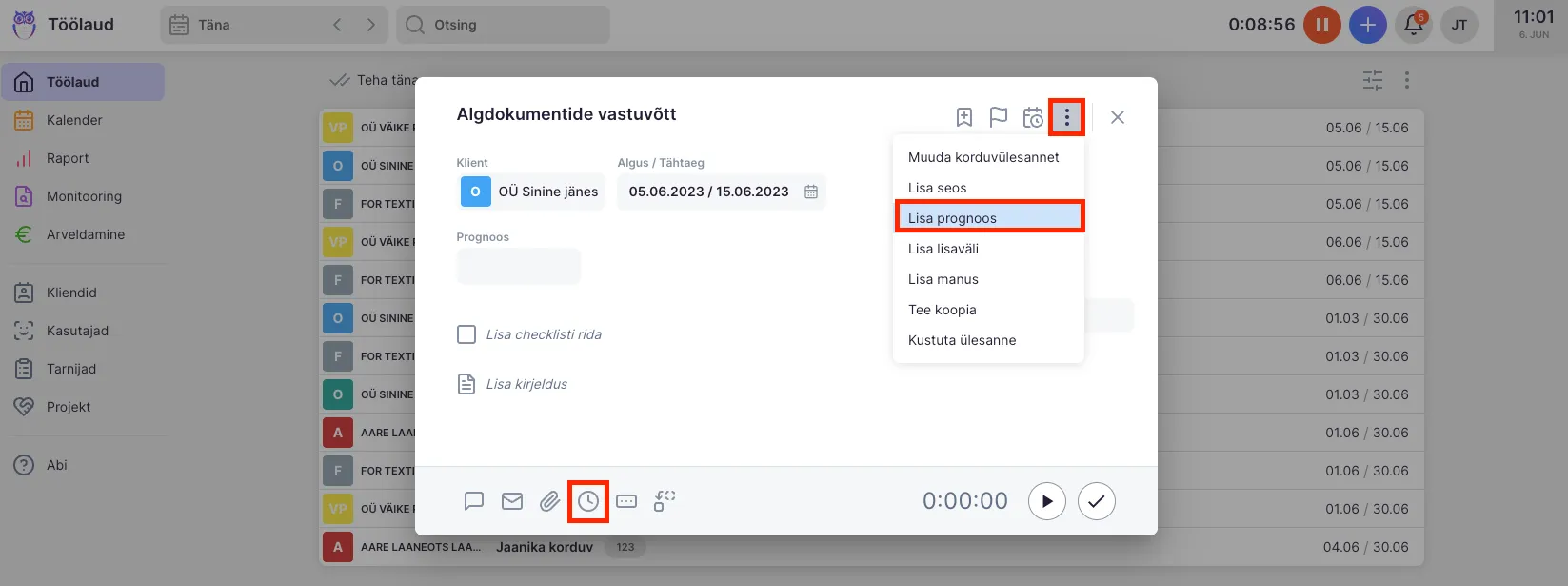
Task: Open the clock time log icon
Action: click(588, 501)
